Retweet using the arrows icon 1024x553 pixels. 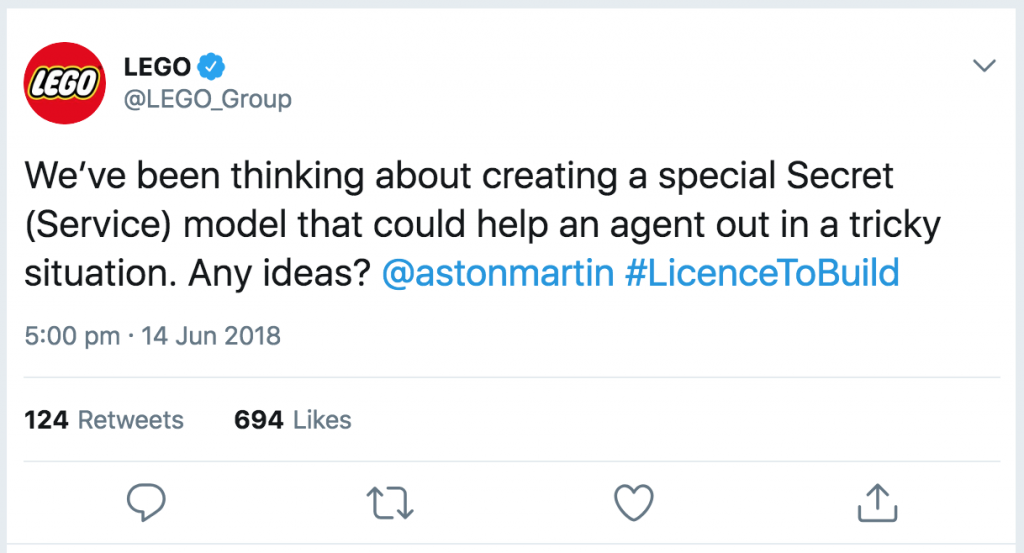click(x=390, y=503)
